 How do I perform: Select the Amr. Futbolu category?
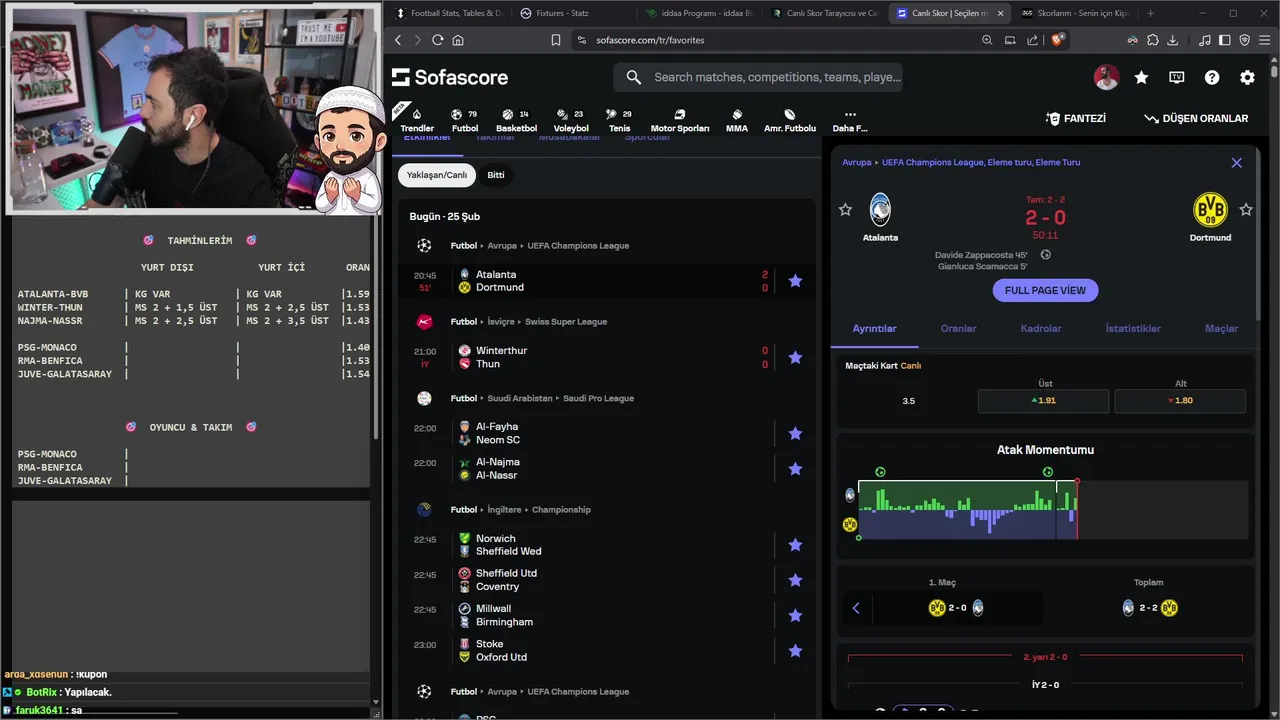pyautogui.click(x=790, y=120)
